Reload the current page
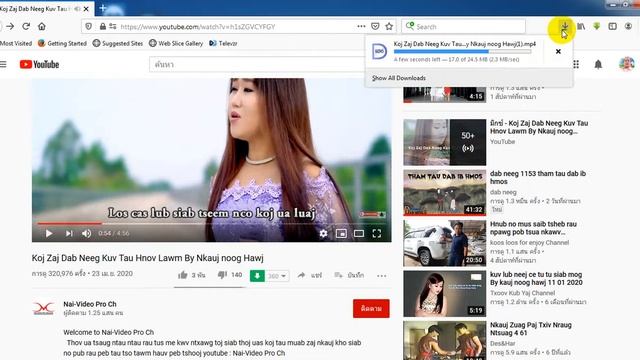 click(x=26, y=27)
